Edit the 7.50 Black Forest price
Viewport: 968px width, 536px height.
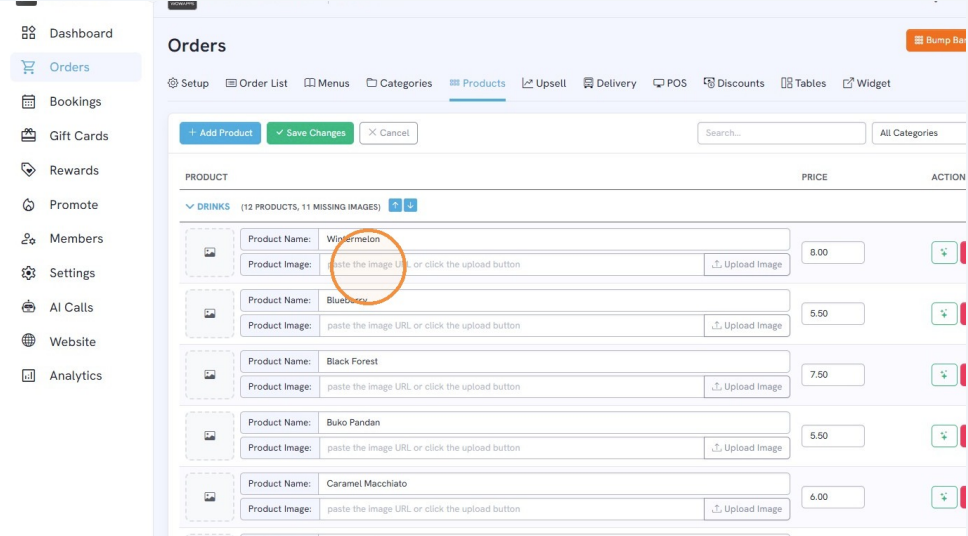(833, 374)
